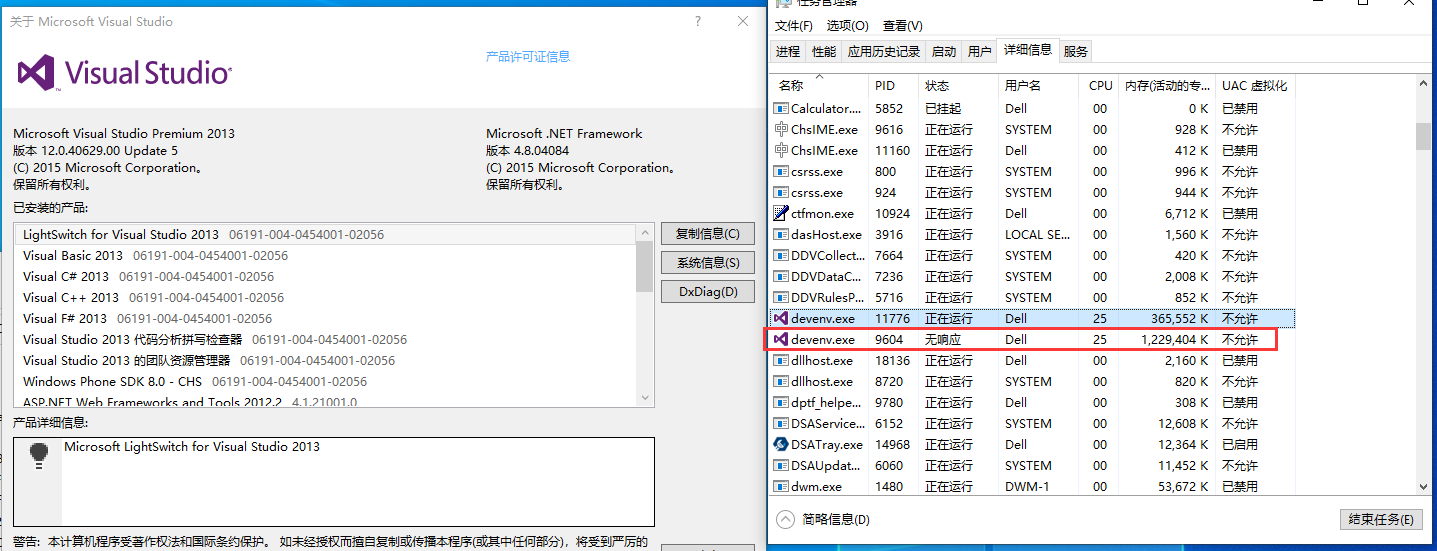Click the DSAUpdat process icon
Screen dimensions: 1437x551
pyautogui.click(x=781, y=465)
